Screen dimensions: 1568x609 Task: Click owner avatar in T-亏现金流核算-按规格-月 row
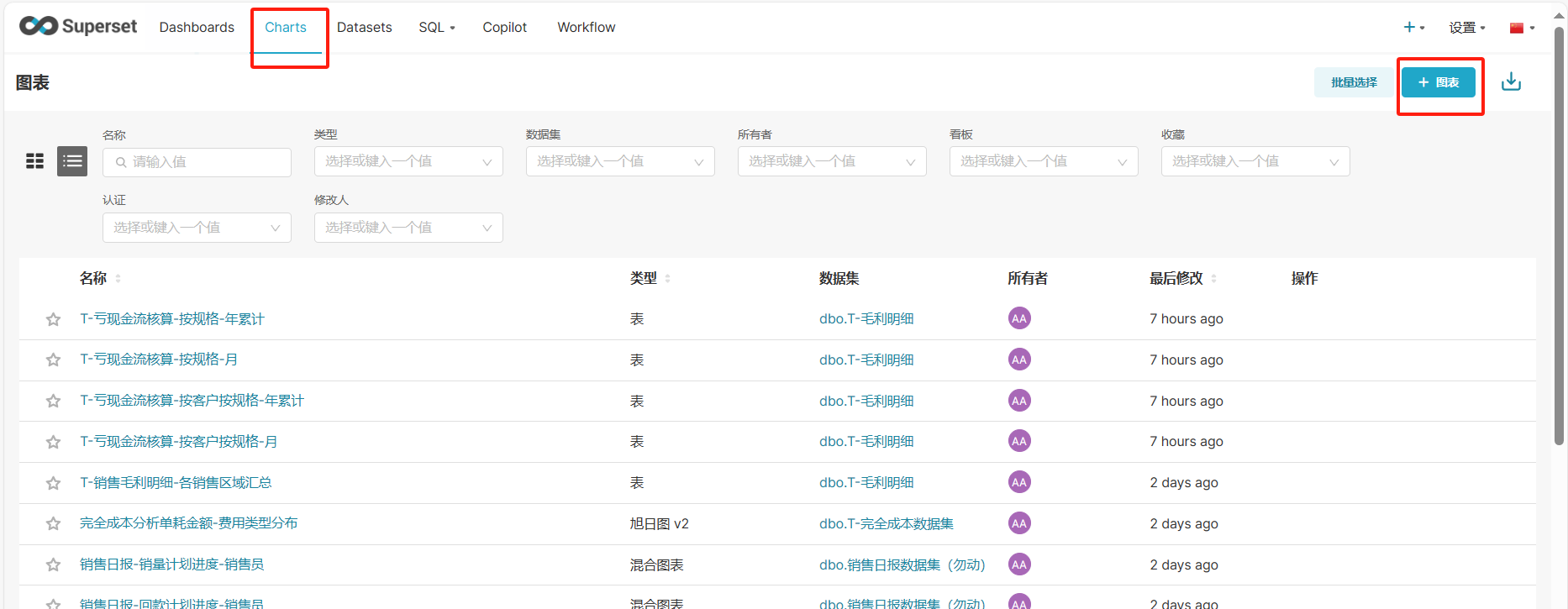click(1019, 360)
